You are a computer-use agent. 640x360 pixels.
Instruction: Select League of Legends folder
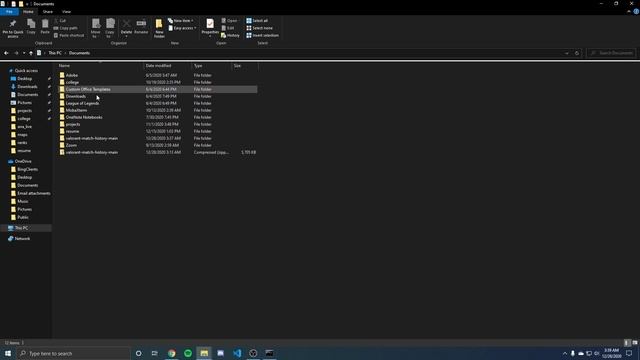point(157,103)
